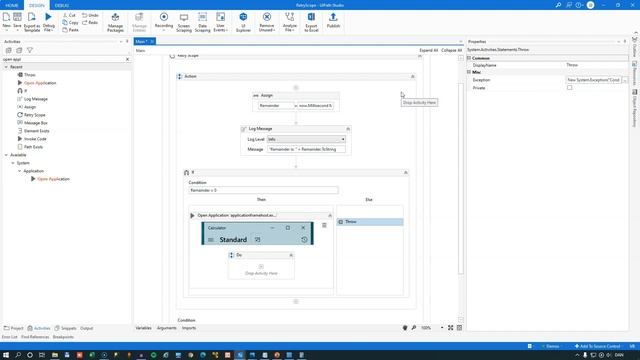The image size is (640, 360).
Task: Launch Data Scraping wizard
Action: [x=202, y=22]
